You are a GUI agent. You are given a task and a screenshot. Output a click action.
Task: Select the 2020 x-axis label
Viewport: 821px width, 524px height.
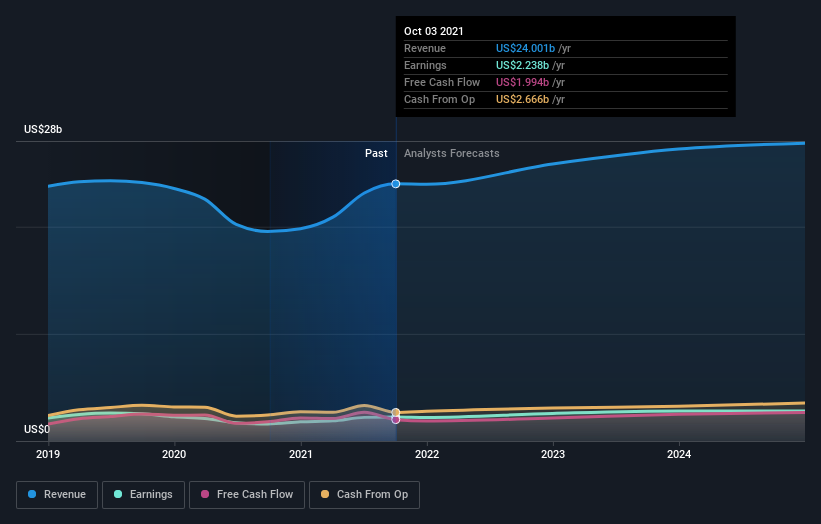(174, 454)
